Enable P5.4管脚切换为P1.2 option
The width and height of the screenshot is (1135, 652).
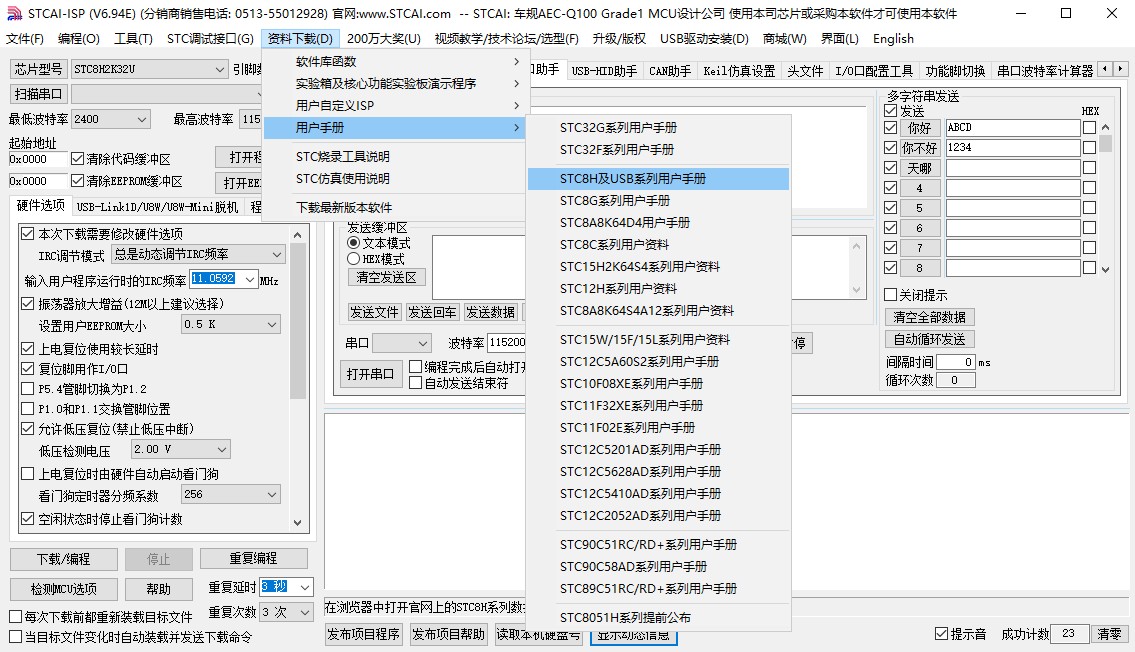click(28, 389)
